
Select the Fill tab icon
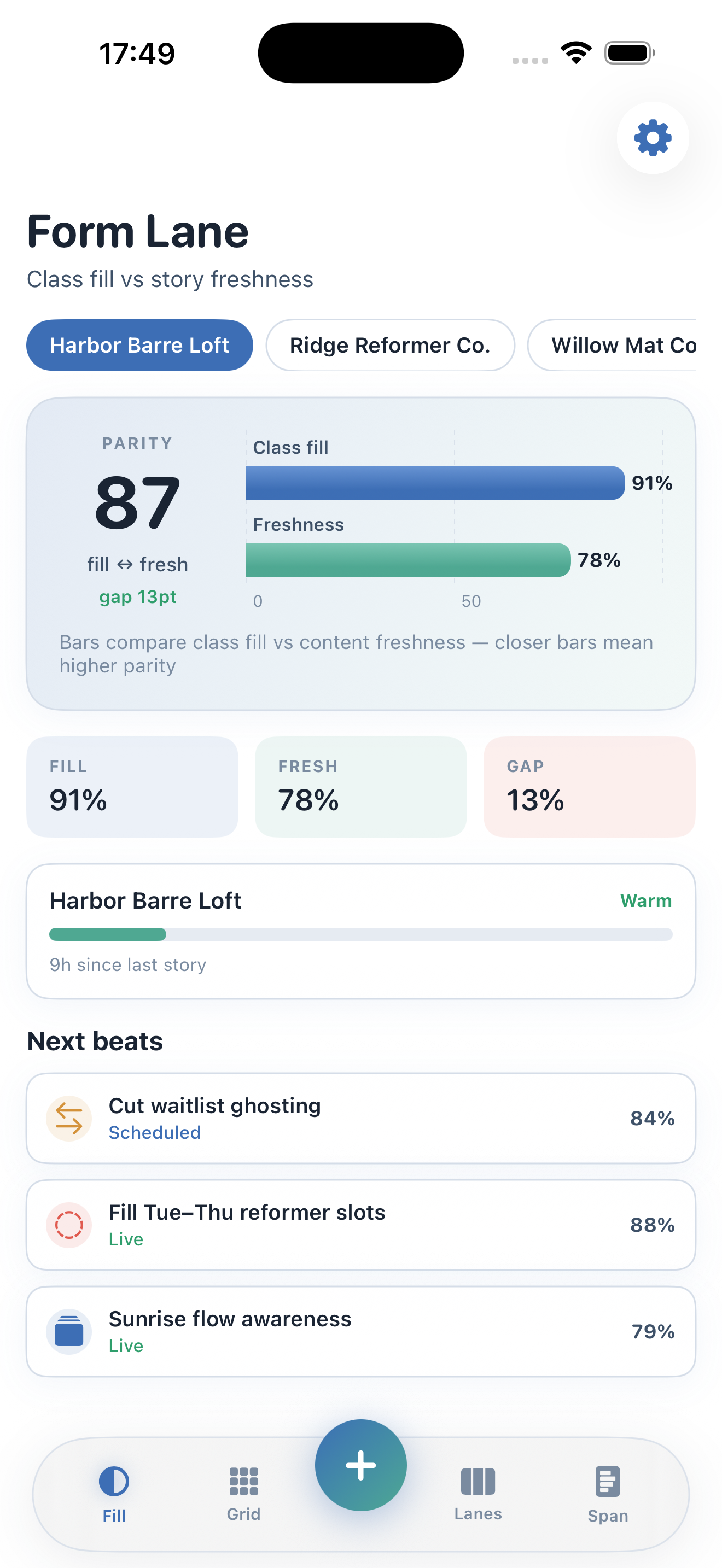[x=114, y=1481]
